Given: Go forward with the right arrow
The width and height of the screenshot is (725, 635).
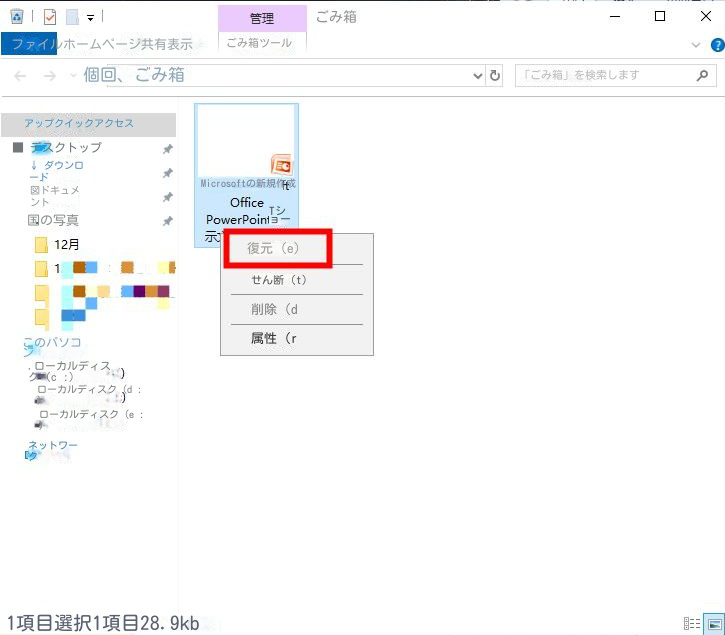Looking at the screenshot, I should click(x=49, y=75).
